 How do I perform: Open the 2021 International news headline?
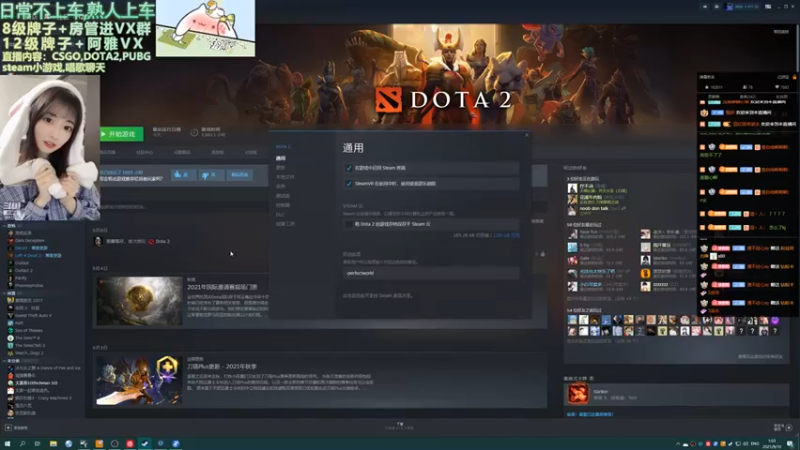point(221,287)
